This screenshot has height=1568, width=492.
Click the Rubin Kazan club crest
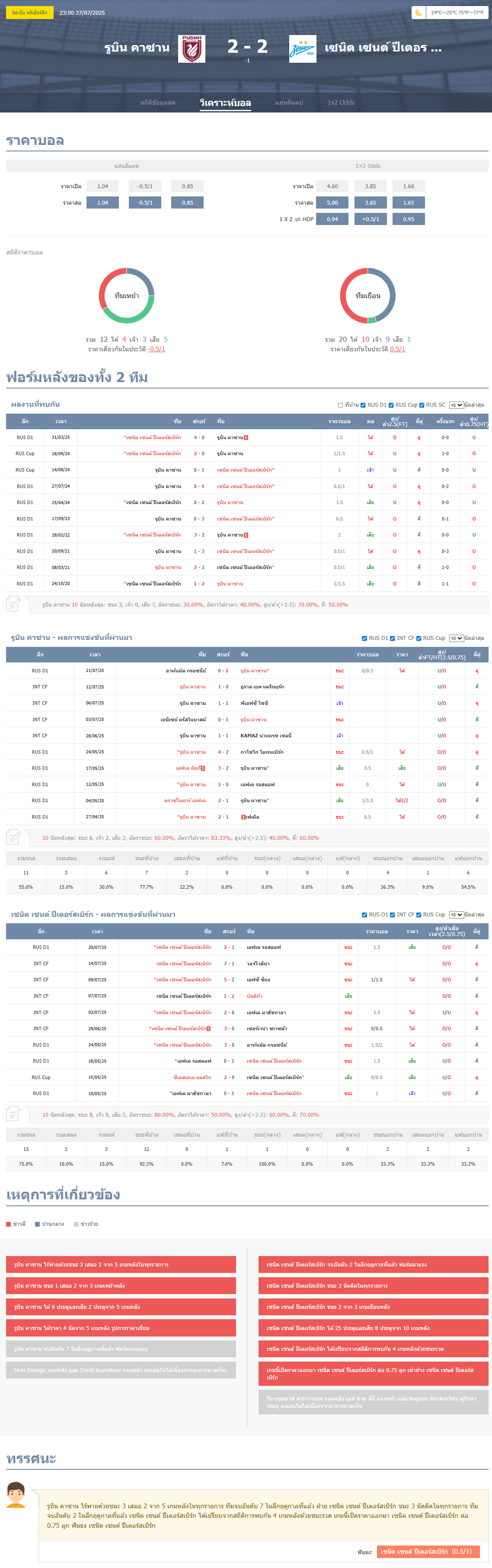click(192, 49)
